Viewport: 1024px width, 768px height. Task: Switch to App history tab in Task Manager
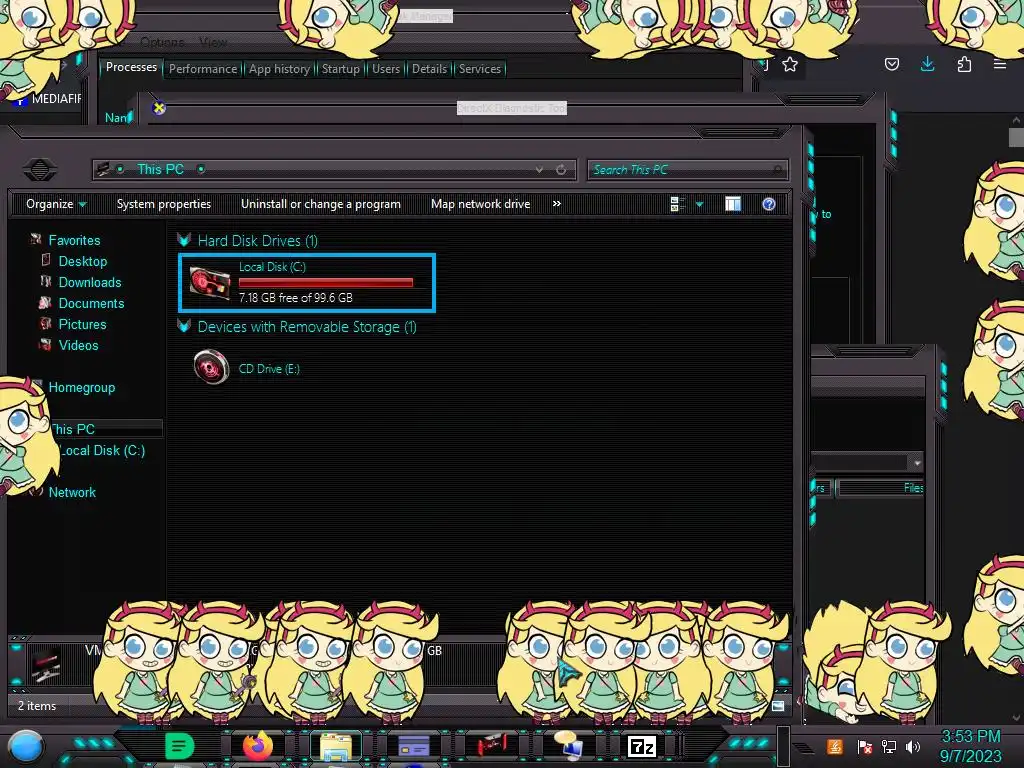pyautogui.click(x=280, y=69)
